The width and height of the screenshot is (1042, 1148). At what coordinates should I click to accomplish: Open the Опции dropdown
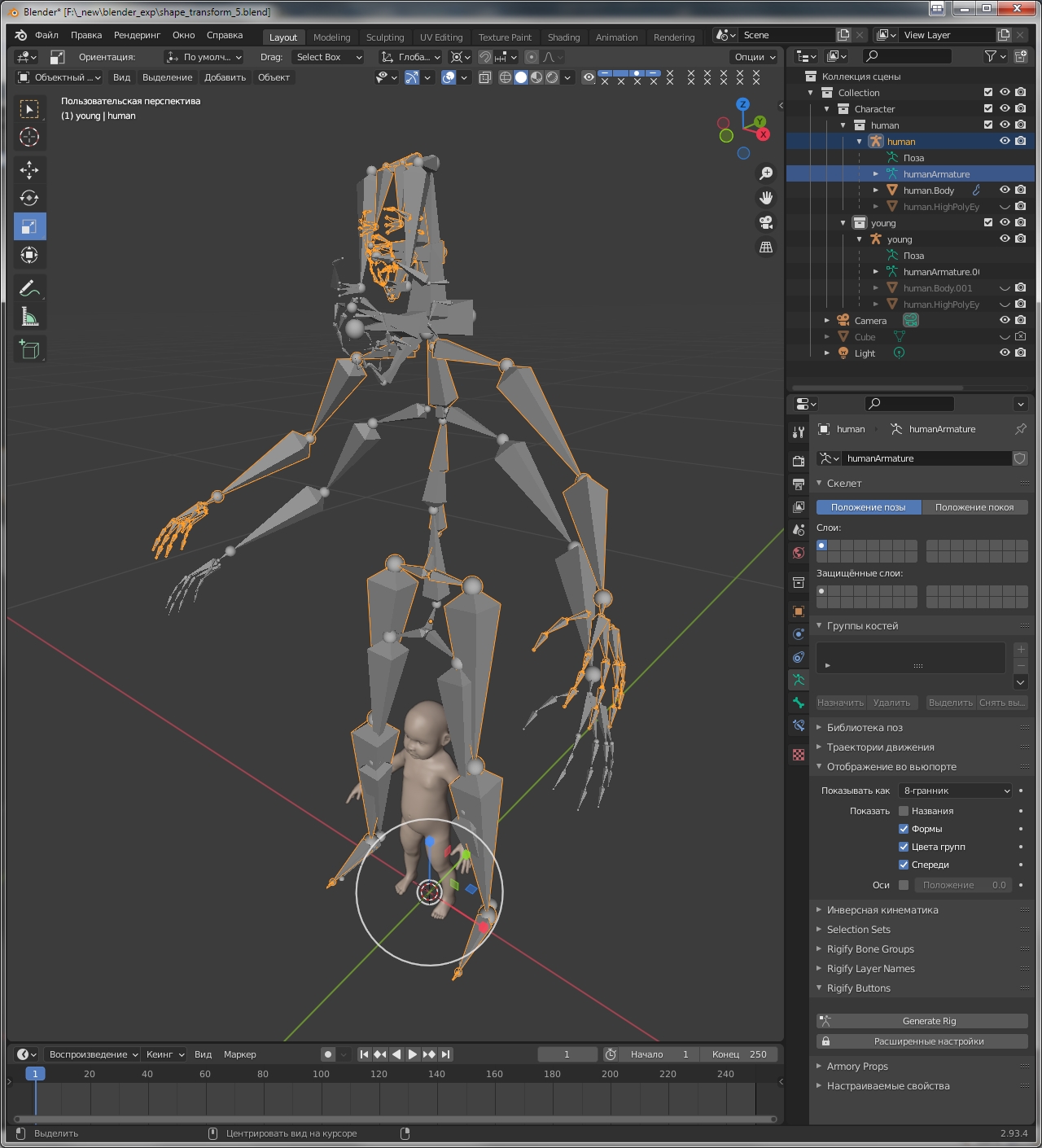point(755,57)
